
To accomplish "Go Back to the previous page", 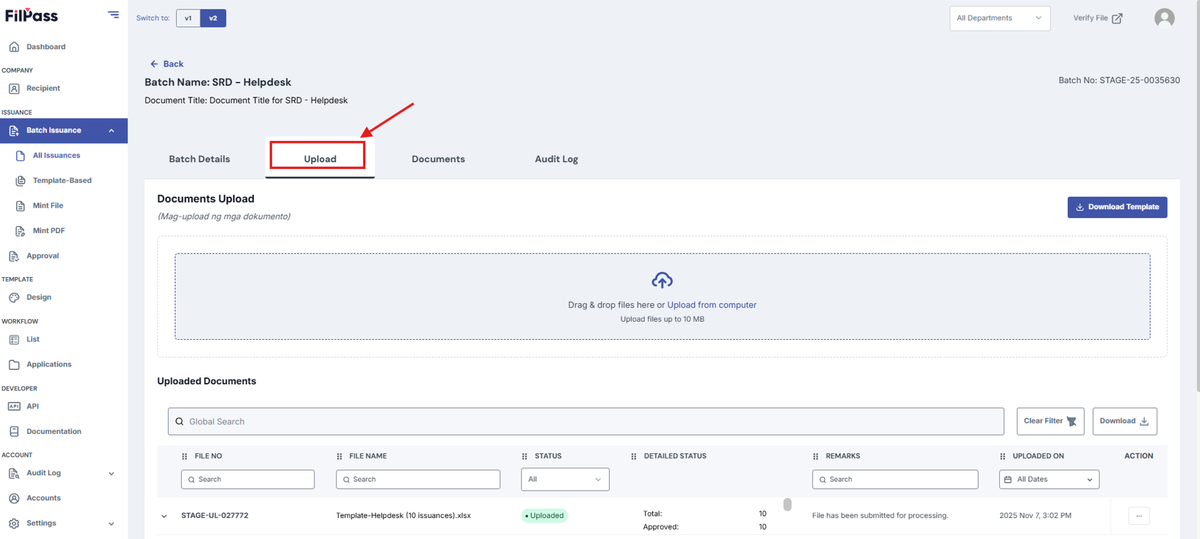I will 167,64.
